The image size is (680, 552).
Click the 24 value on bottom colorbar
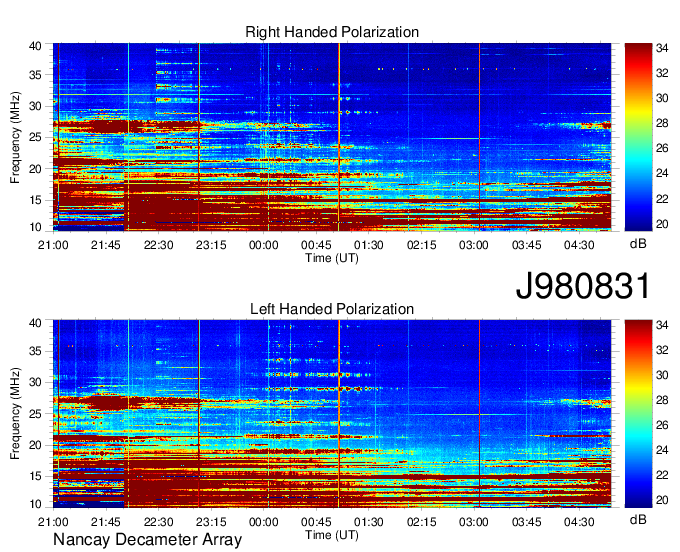662,450
